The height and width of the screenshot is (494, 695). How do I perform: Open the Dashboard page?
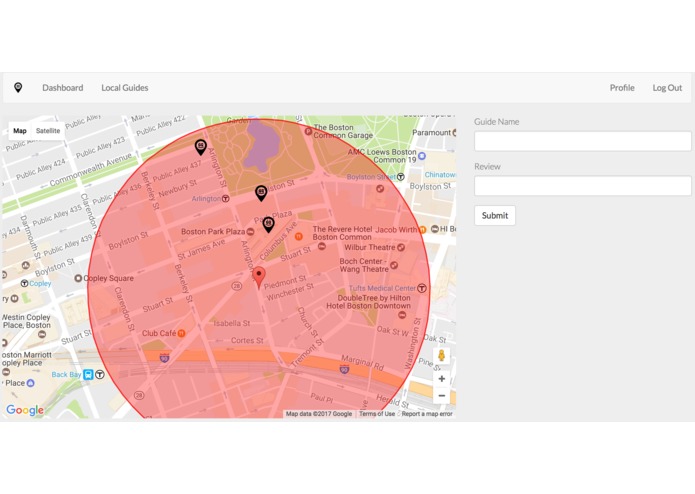[x=62, y=88]
